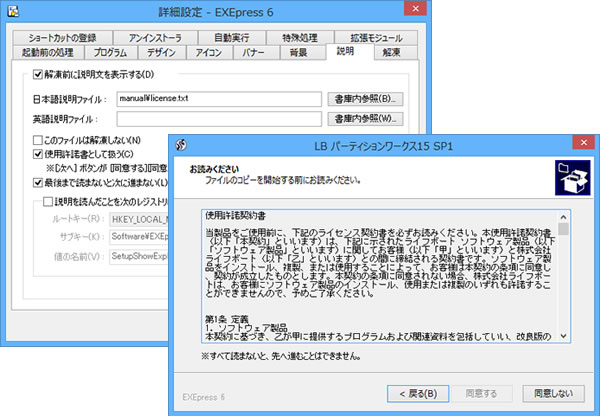Toggle 最後まで読まないと次に進まない checkbox
Image resolution: width=600 pixels, height=416 pixels.
(38, 183)
